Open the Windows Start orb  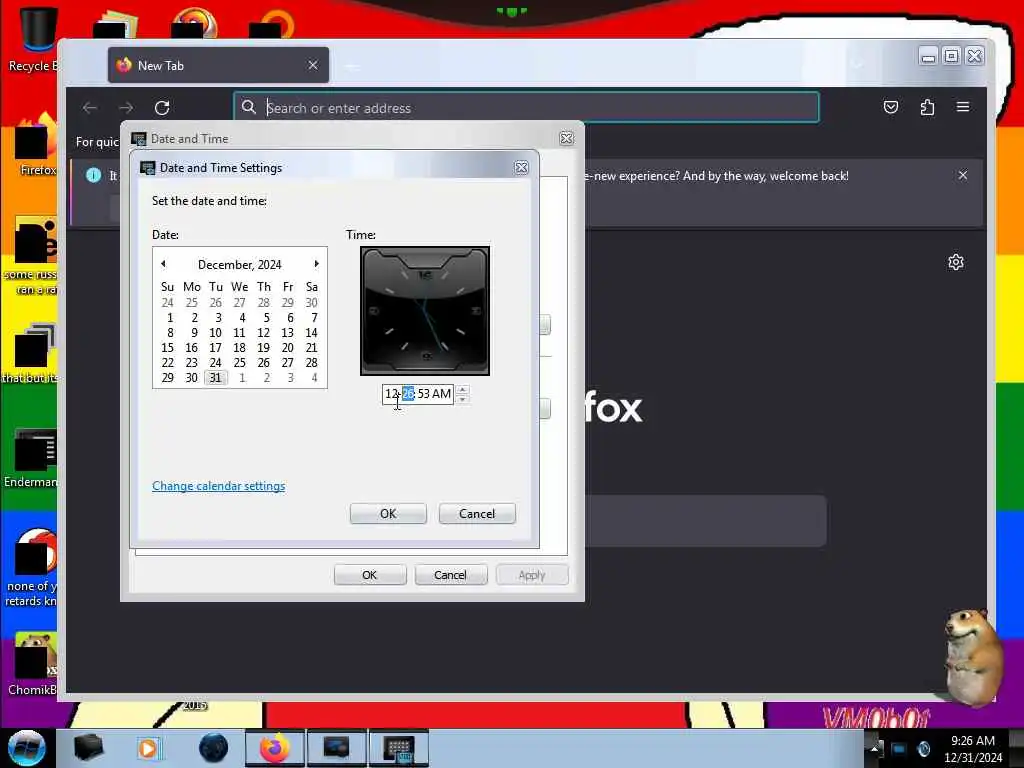click(x=26, y=748)
